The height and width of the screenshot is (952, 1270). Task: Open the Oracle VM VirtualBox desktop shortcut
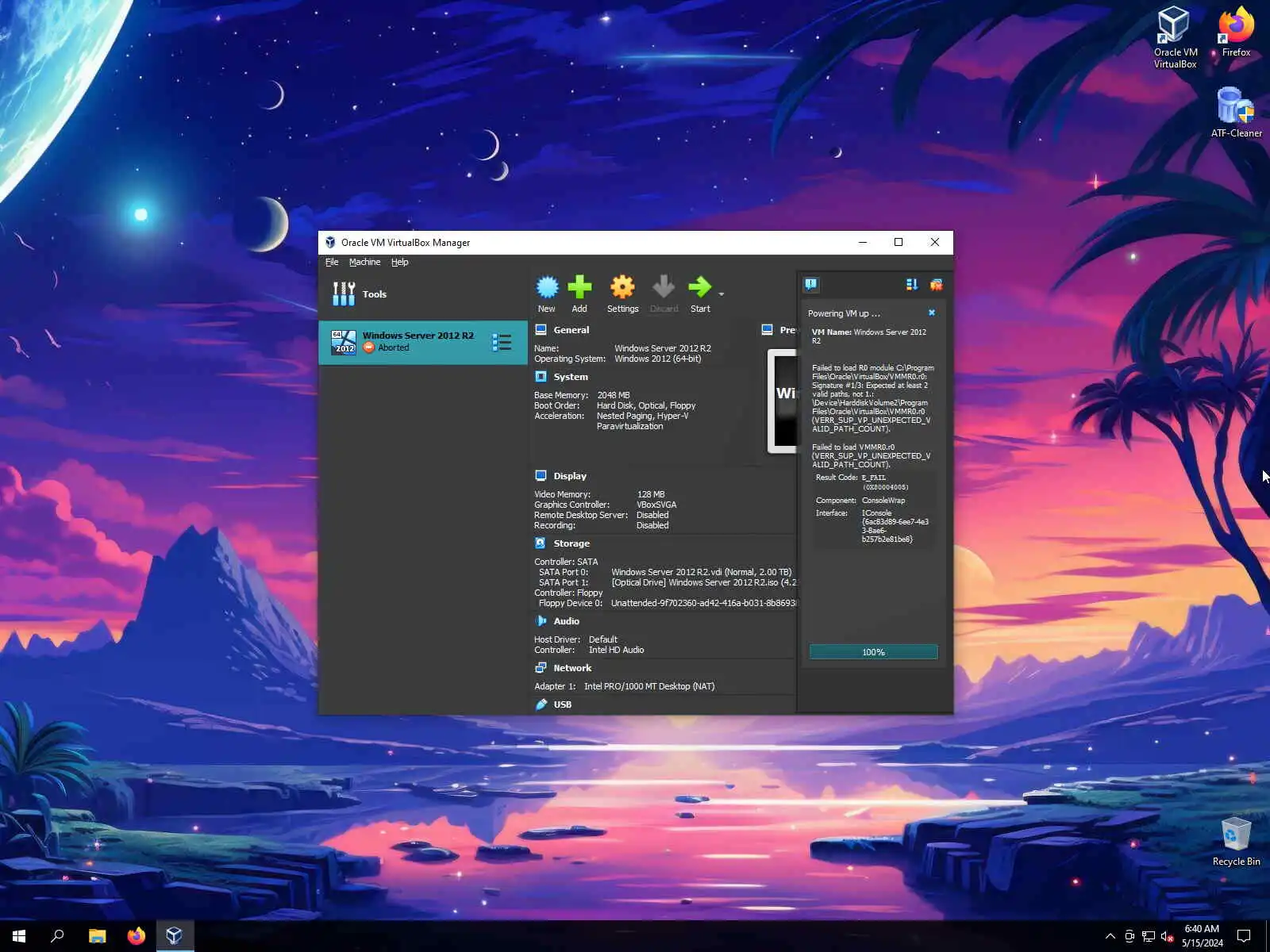coord(1176,36)
